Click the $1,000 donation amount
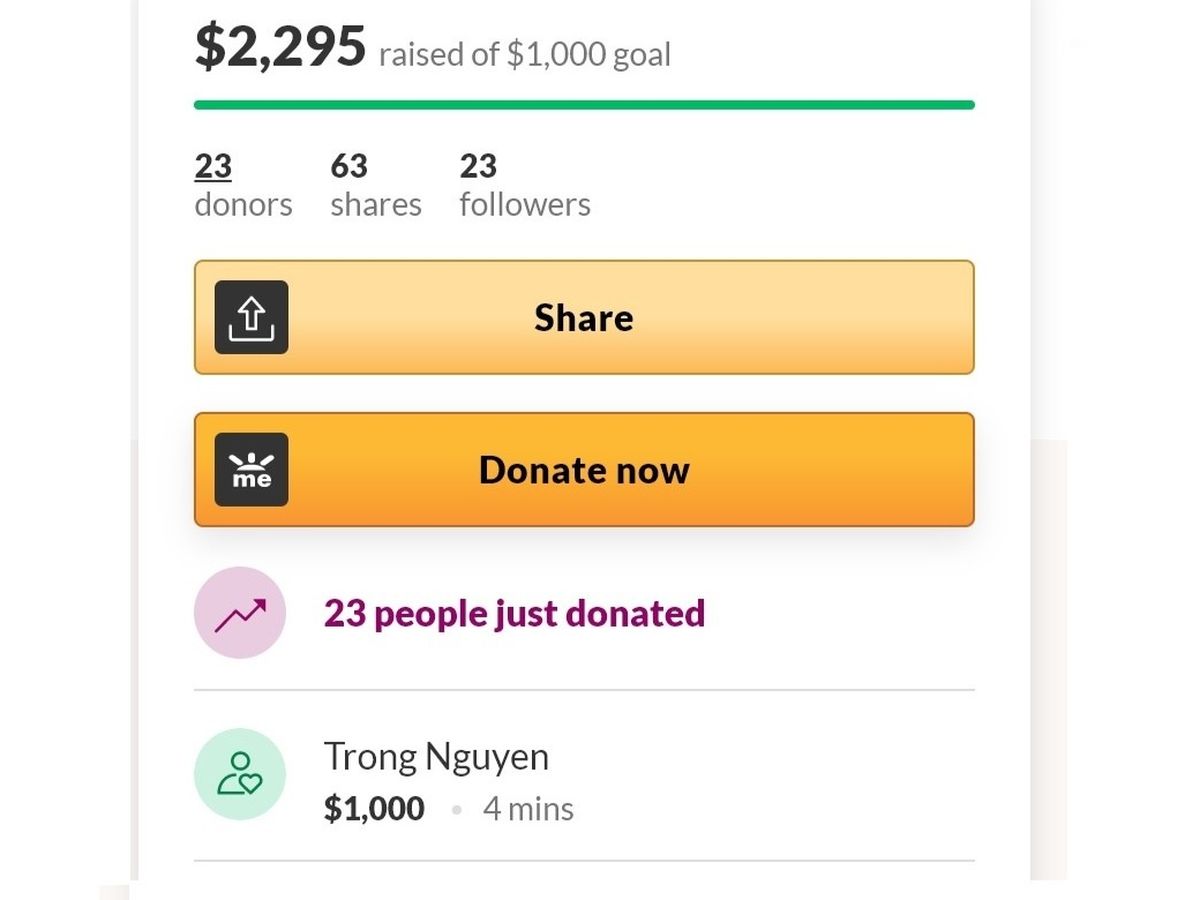Viewport: 1200px width, 900px height. pos(374,808)
